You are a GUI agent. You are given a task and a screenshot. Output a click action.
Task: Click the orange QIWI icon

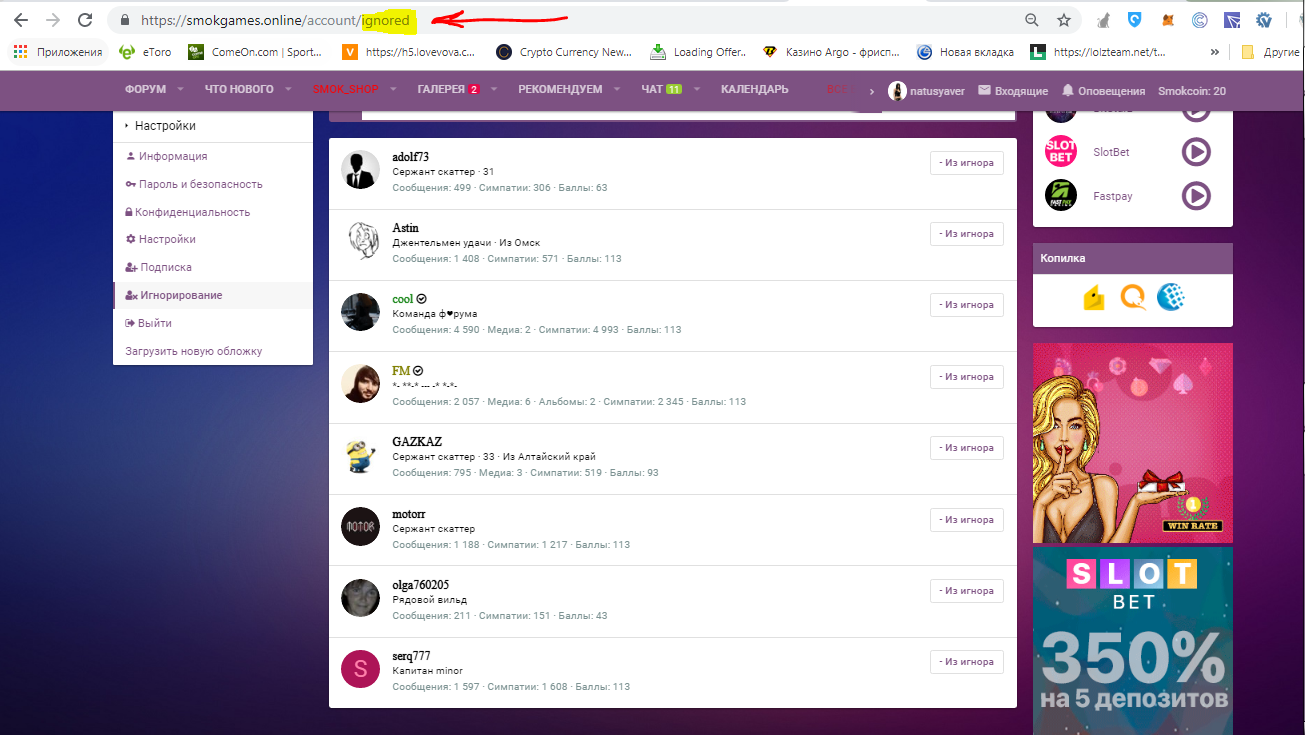pos(1133,297)
